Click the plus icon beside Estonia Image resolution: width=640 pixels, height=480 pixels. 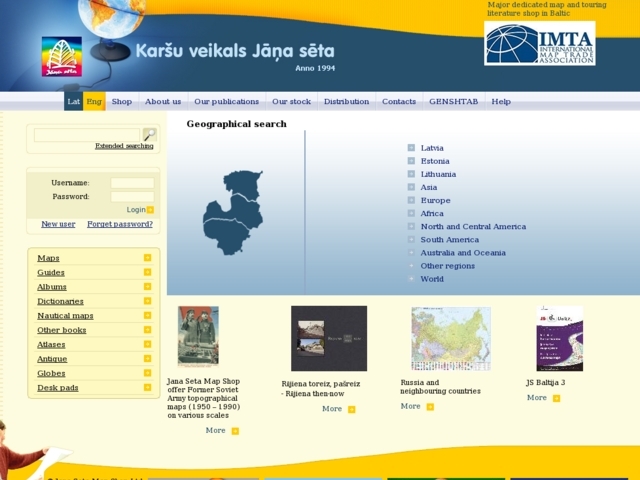coord(411,161)
